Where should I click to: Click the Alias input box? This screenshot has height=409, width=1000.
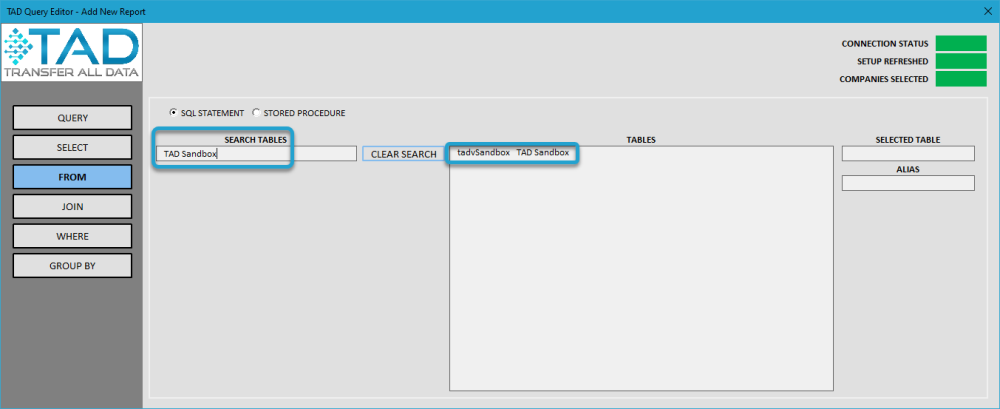(x=908, y=183)
